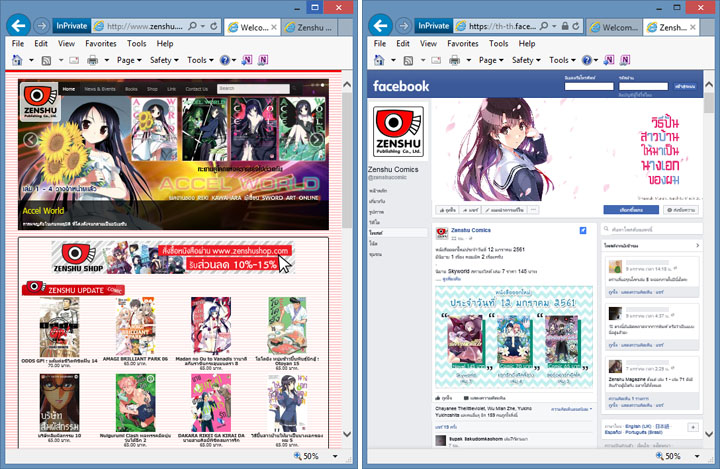Open Favorites menu in left window
Screen dimensions: 720x469
click(x=101, y=44)
